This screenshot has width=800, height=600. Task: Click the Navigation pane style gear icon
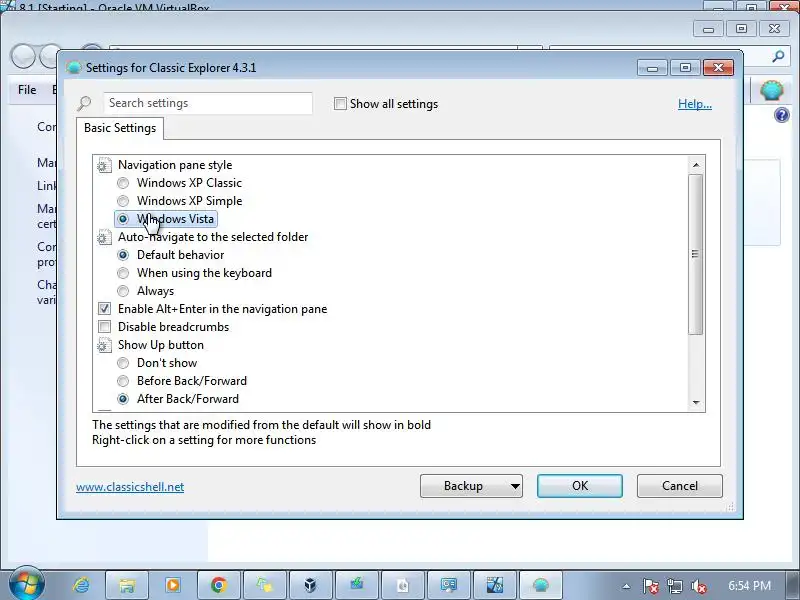(x=105, y=165)
